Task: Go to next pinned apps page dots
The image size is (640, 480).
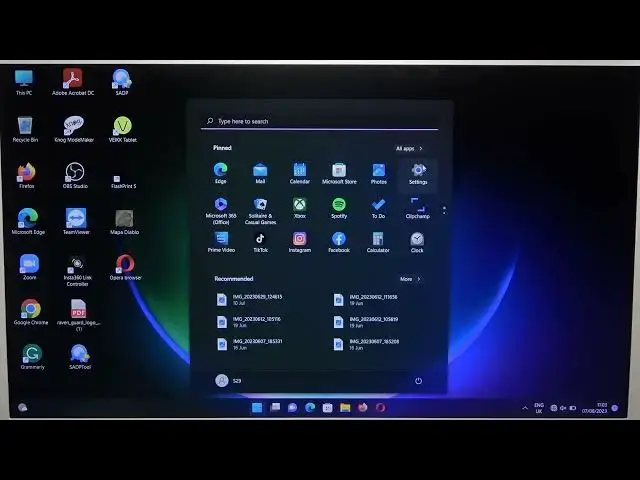Action: click(x=444, y=210)
